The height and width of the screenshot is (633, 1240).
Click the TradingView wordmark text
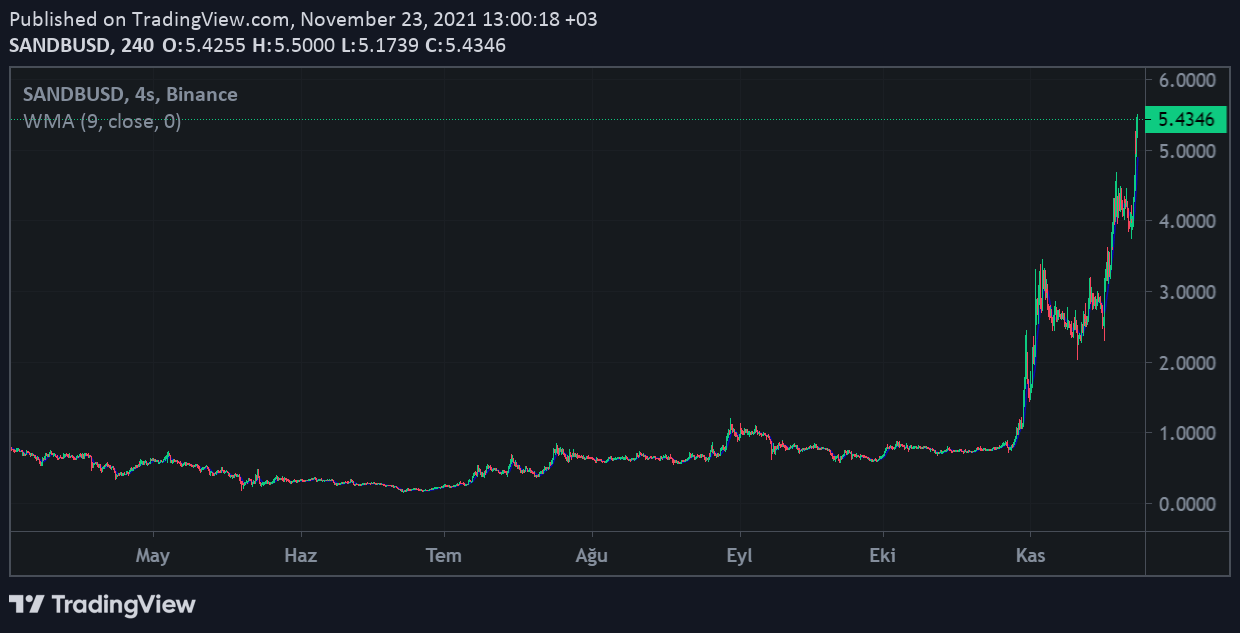[x=123, y=605]
